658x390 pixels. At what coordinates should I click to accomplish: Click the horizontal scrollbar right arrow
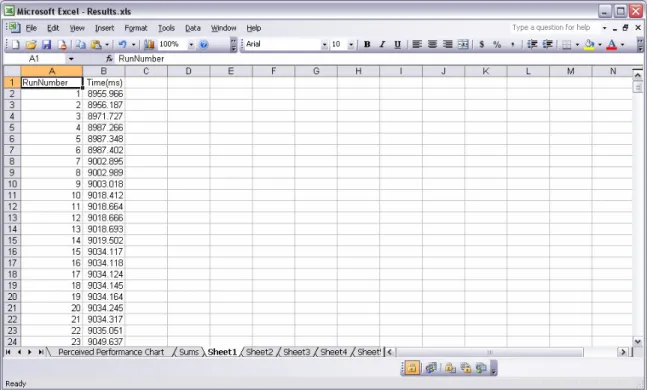(624, 352)
